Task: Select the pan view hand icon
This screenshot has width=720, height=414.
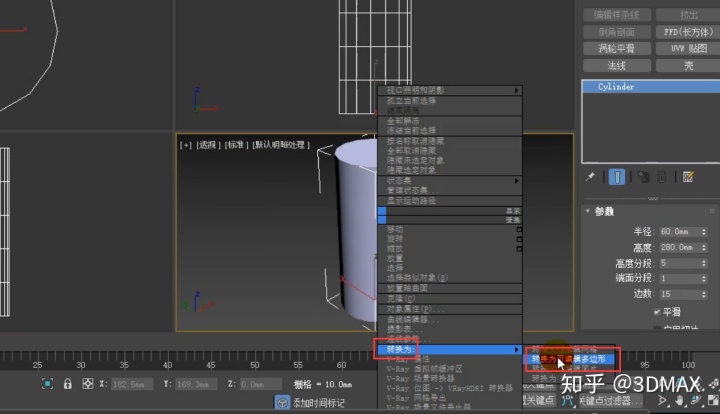Action: point(679,401)
